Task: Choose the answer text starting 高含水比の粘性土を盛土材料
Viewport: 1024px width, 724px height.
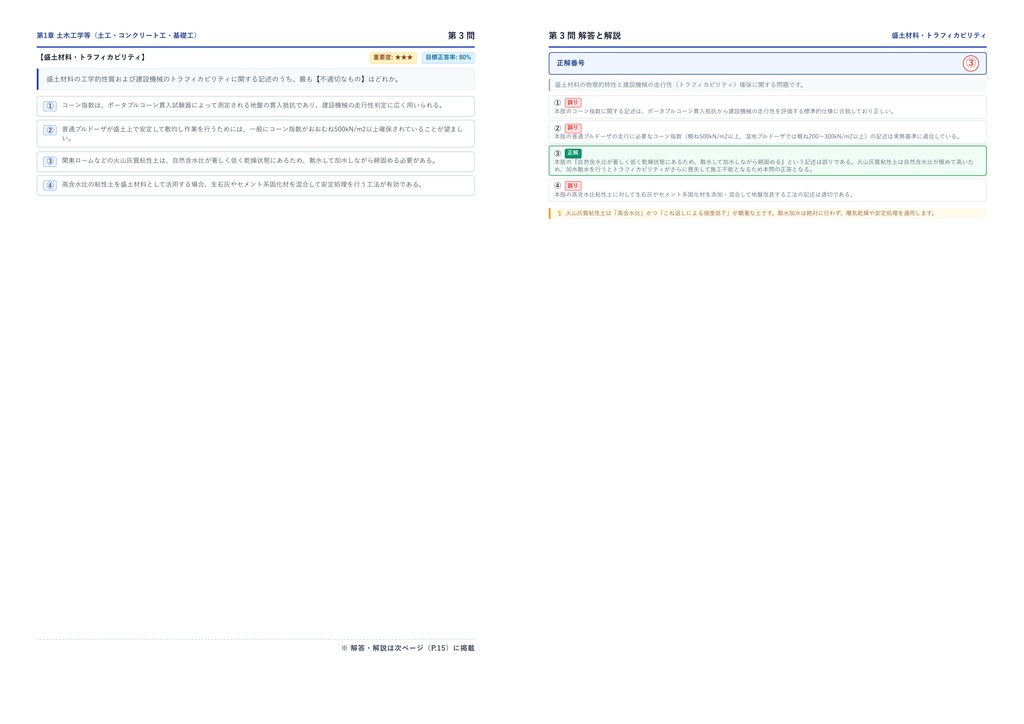Action: [x=242, y=185]
